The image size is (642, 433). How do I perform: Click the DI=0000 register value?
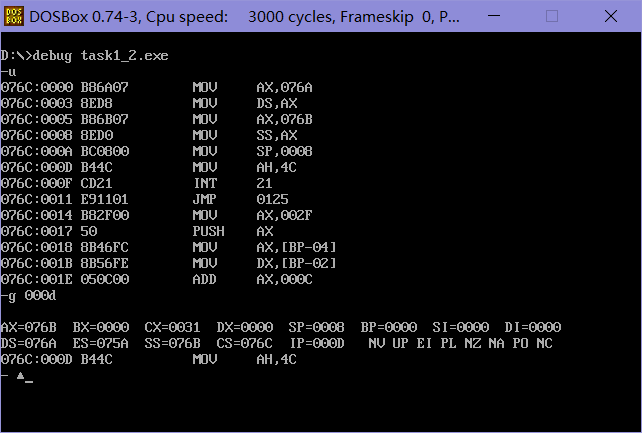click(533, 327)
